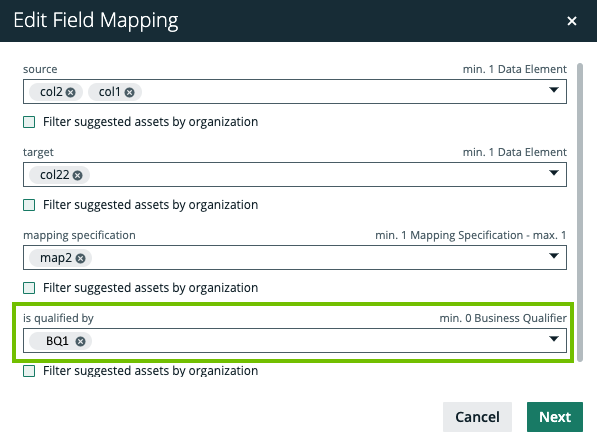
Task: Enable organization filter under target field
Action: pyautogui.click(x=29, y=205)
